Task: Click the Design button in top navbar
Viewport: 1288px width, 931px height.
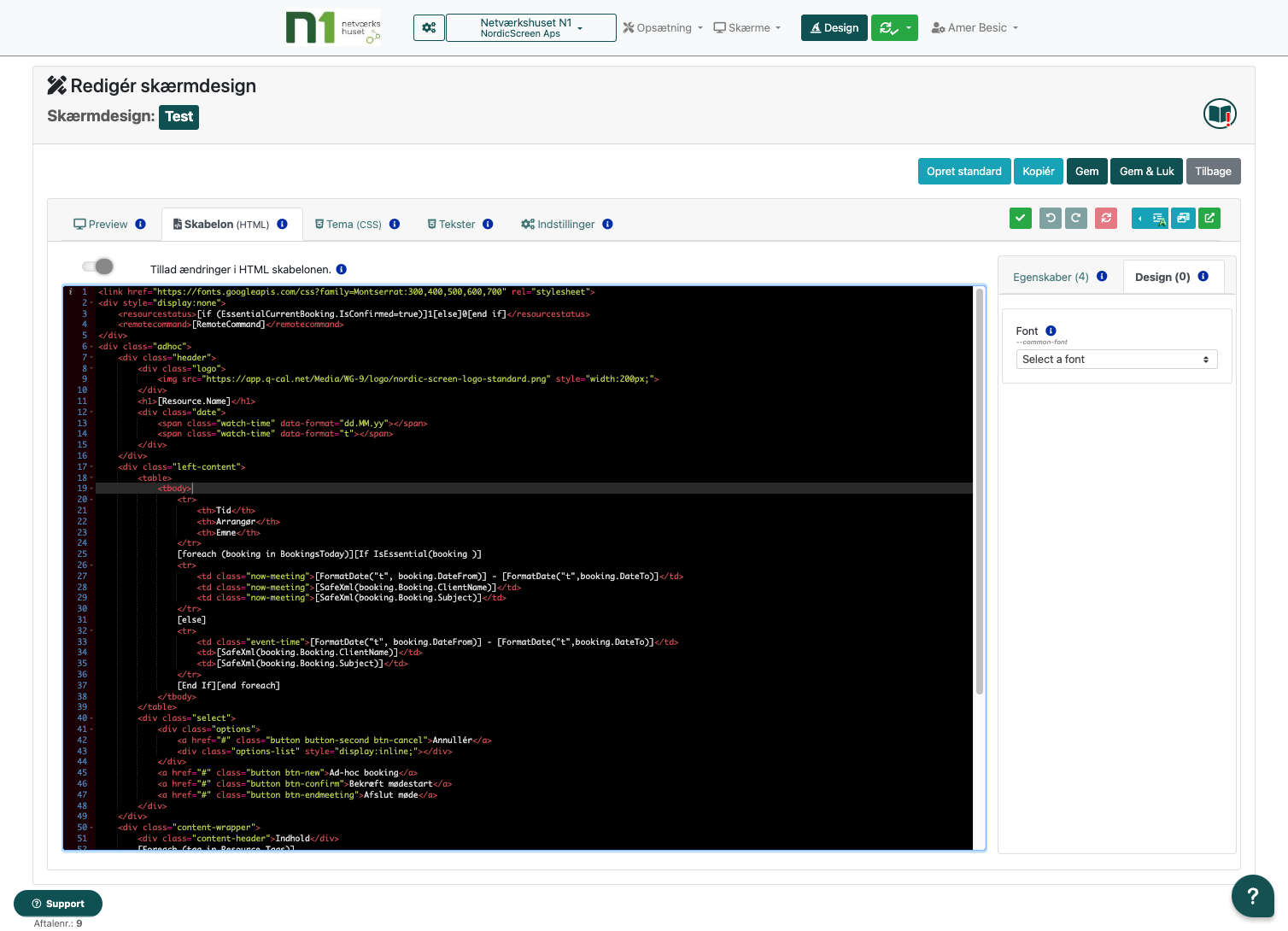Action: pos(834,27)
